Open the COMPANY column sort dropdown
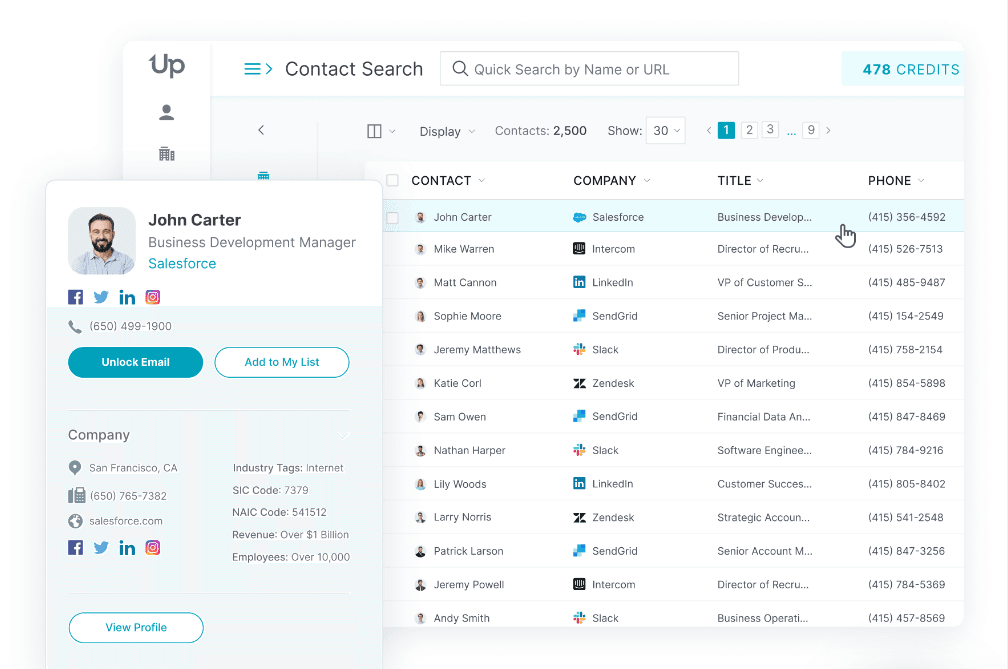 (647, 181)
